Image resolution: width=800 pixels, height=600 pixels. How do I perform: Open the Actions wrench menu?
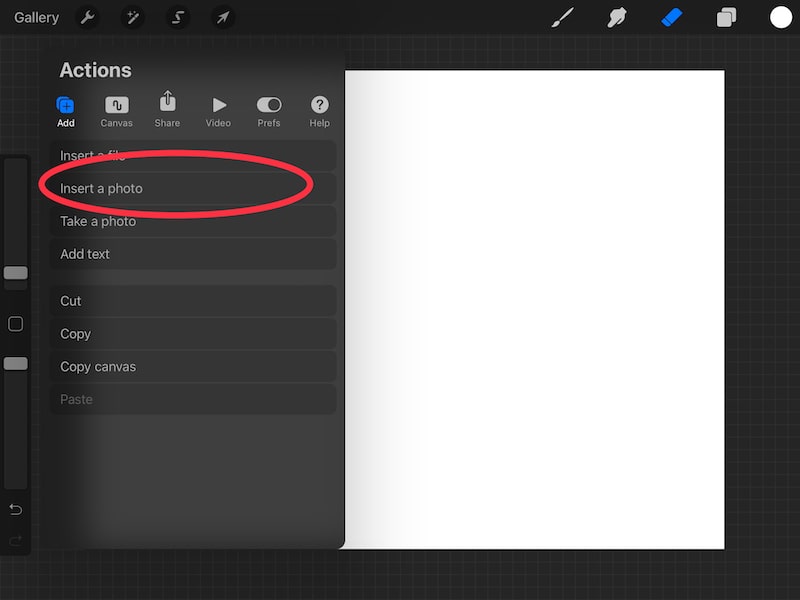tap(87, 17)
